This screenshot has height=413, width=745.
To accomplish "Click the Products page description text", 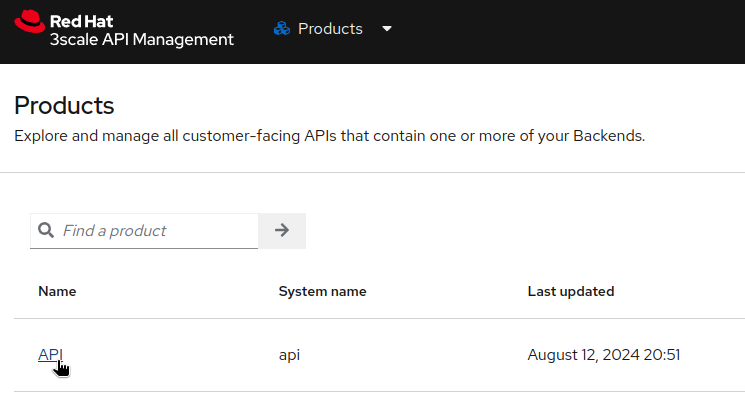I will tap(329, 136).
